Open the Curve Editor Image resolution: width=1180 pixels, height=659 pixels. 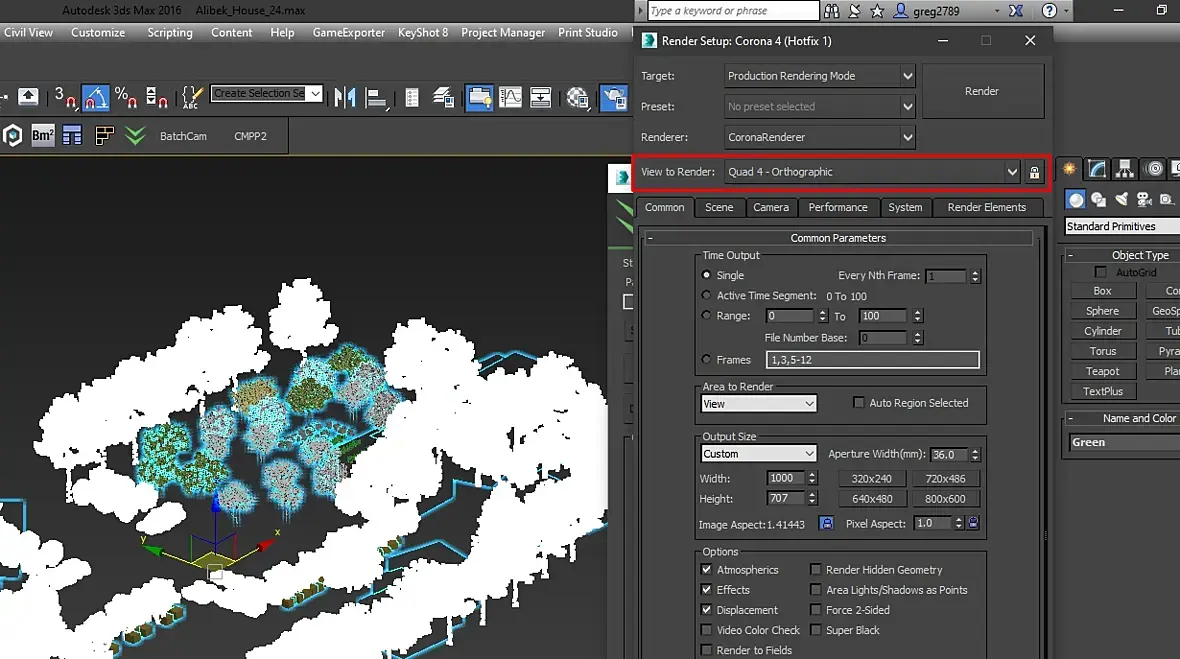(510, 96)
